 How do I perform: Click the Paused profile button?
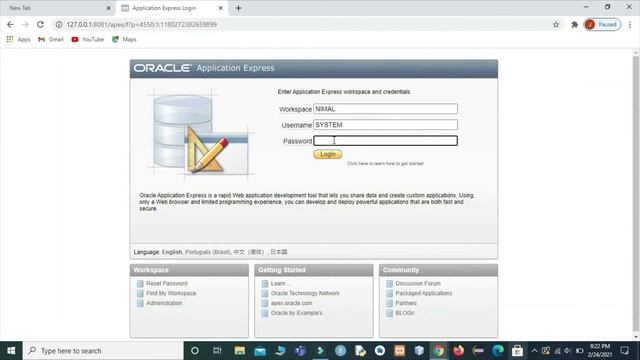(602, 24)
